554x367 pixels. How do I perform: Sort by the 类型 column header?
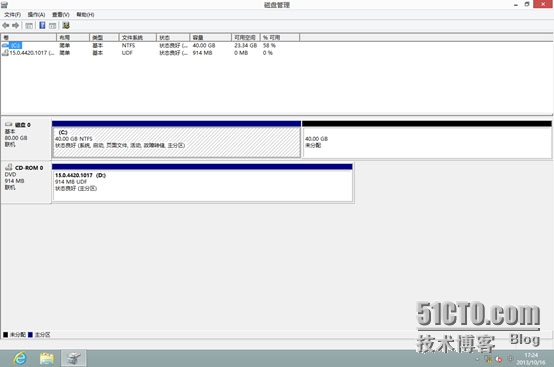tap(104, 37)
